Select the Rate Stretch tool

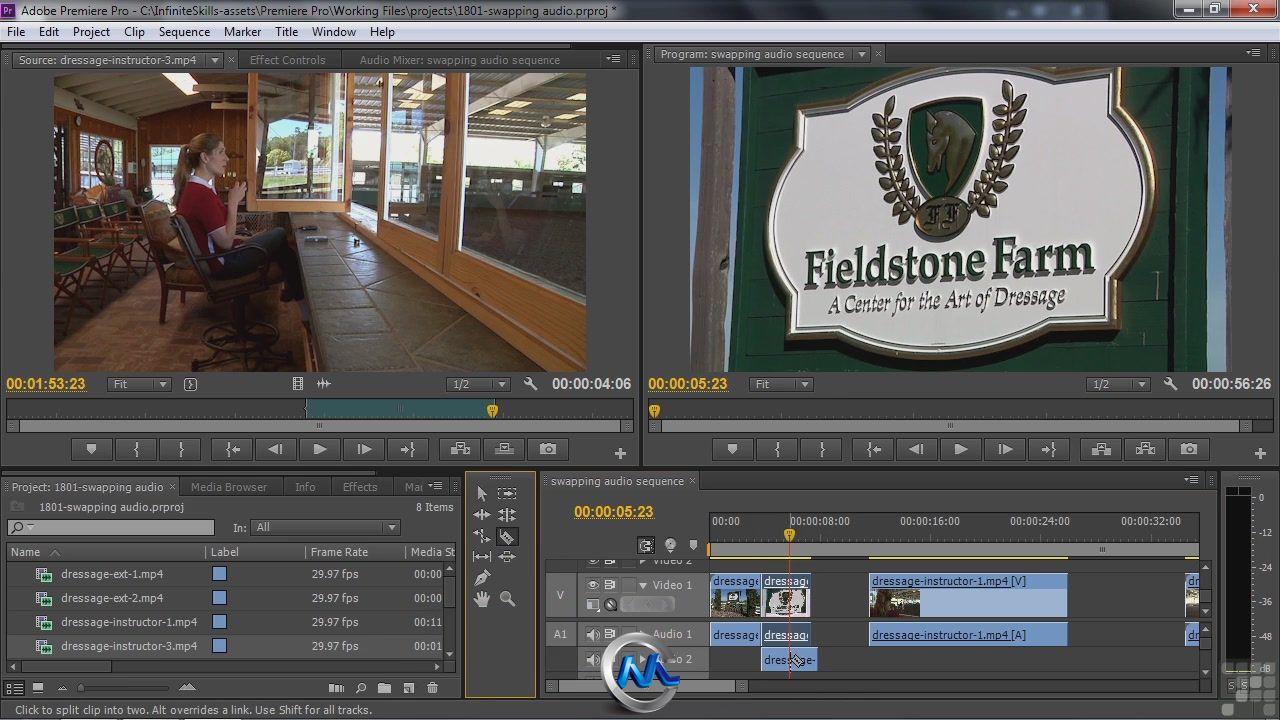[x=481, y=537]
